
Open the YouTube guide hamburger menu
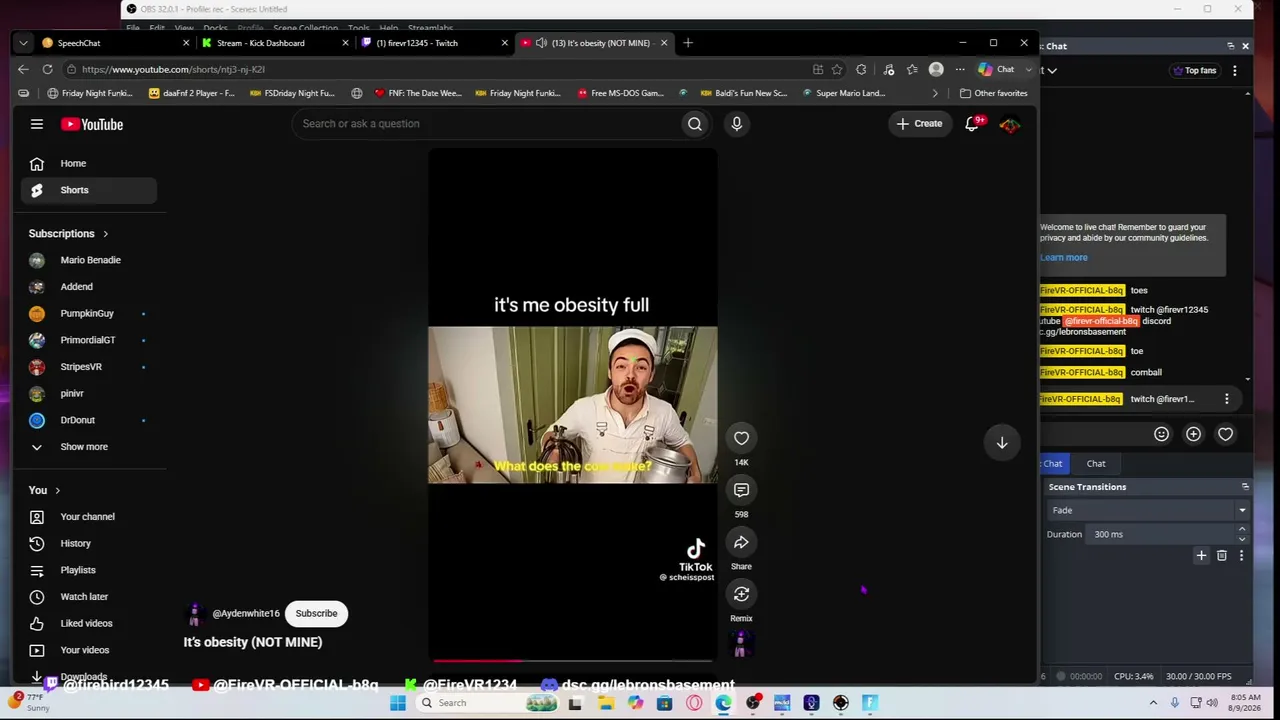click(x=37, y=124)
